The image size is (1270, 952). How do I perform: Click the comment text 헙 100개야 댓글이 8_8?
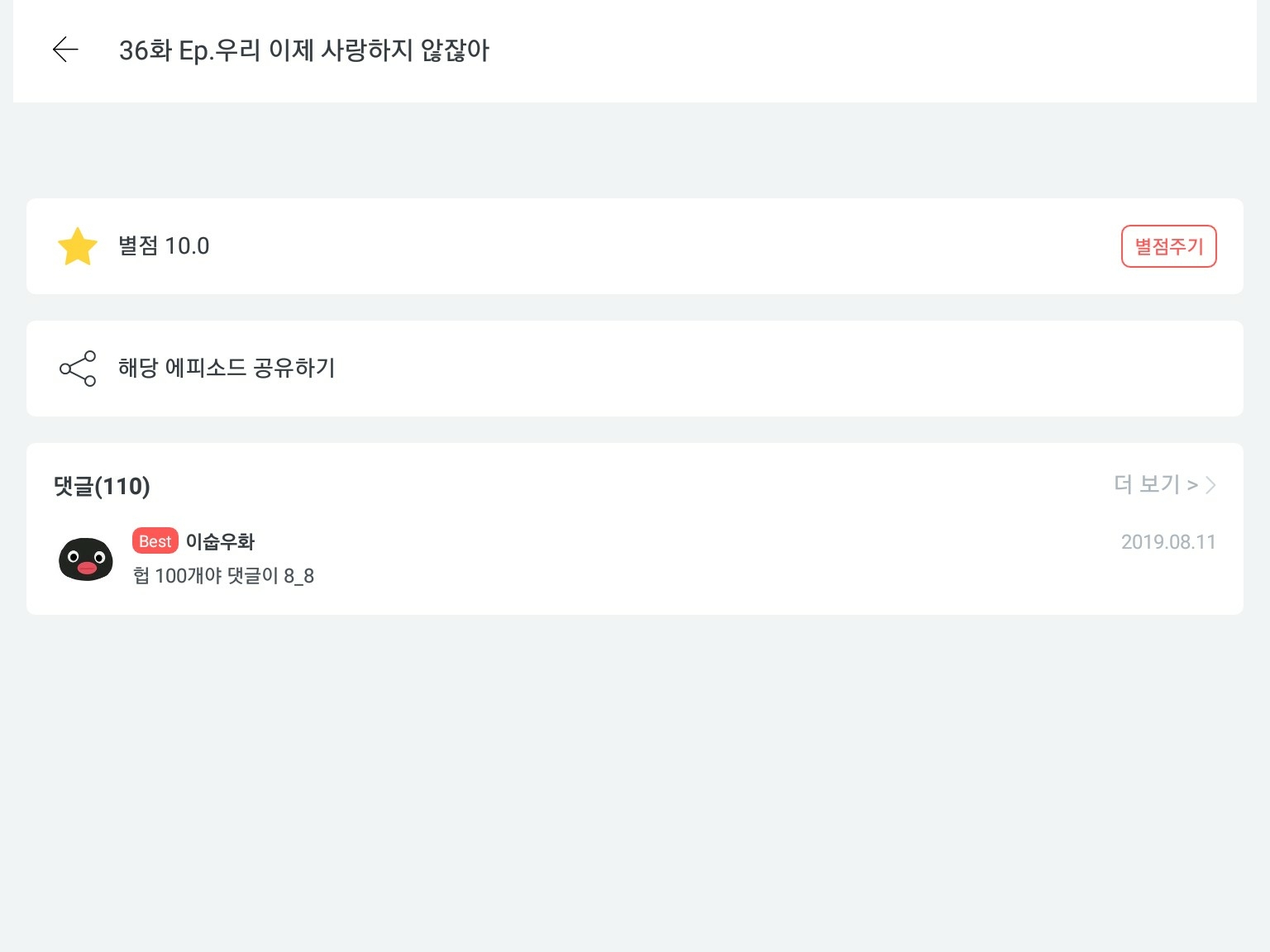point(223,576)
